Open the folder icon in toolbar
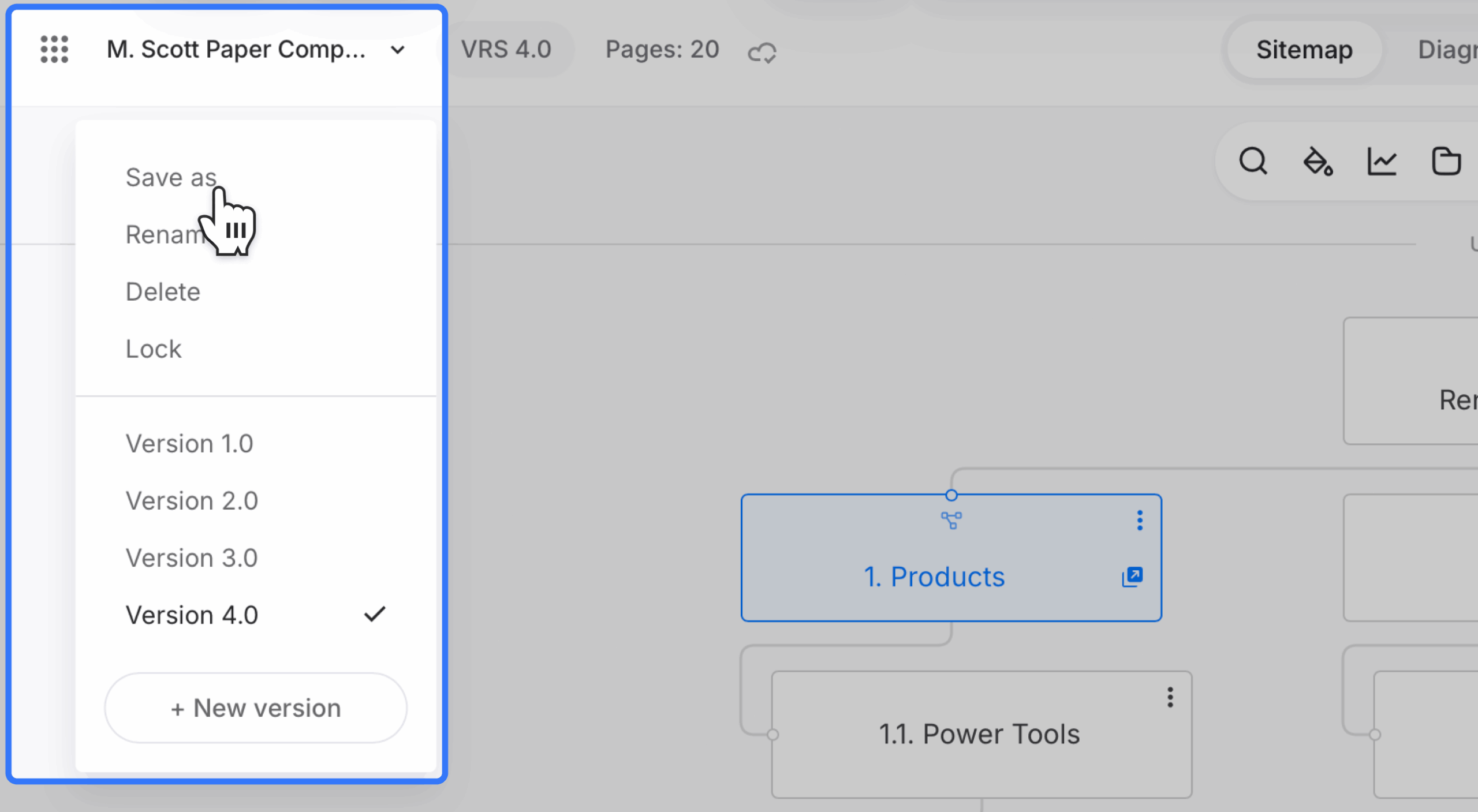The height and width of the screenshot is (812, 1478). [1446, 161]
